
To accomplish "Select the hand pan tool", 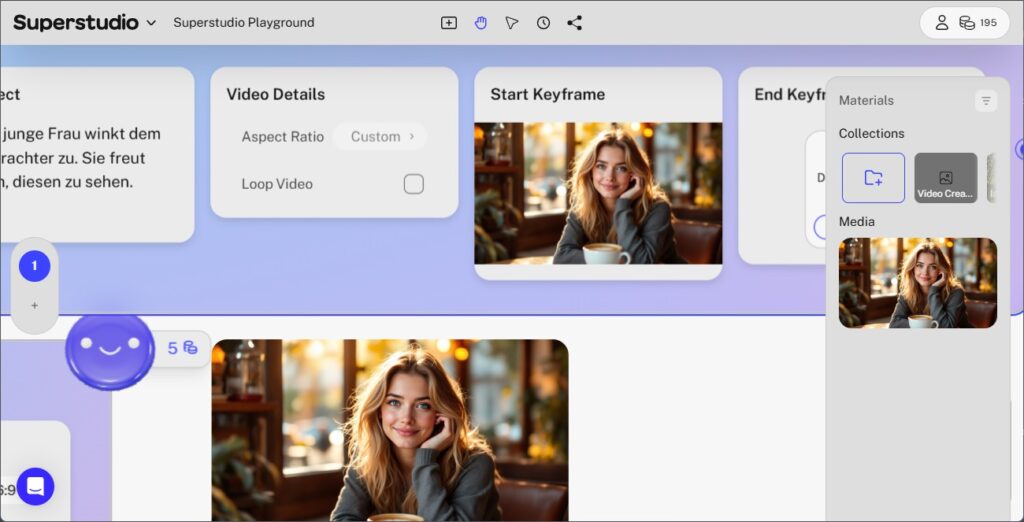I will click(x=481, y=23).
